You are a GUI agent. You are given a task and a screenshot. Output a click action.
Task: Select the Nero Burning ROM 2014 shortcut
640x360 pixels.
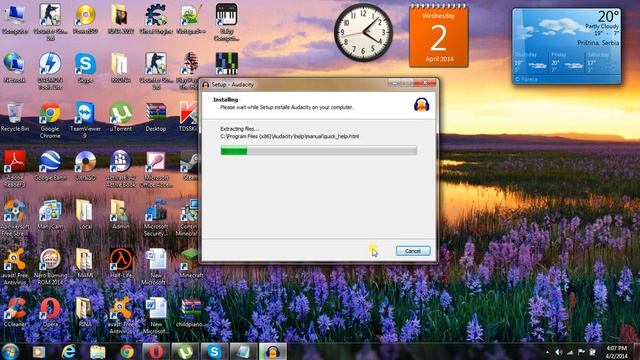(50, 267)
